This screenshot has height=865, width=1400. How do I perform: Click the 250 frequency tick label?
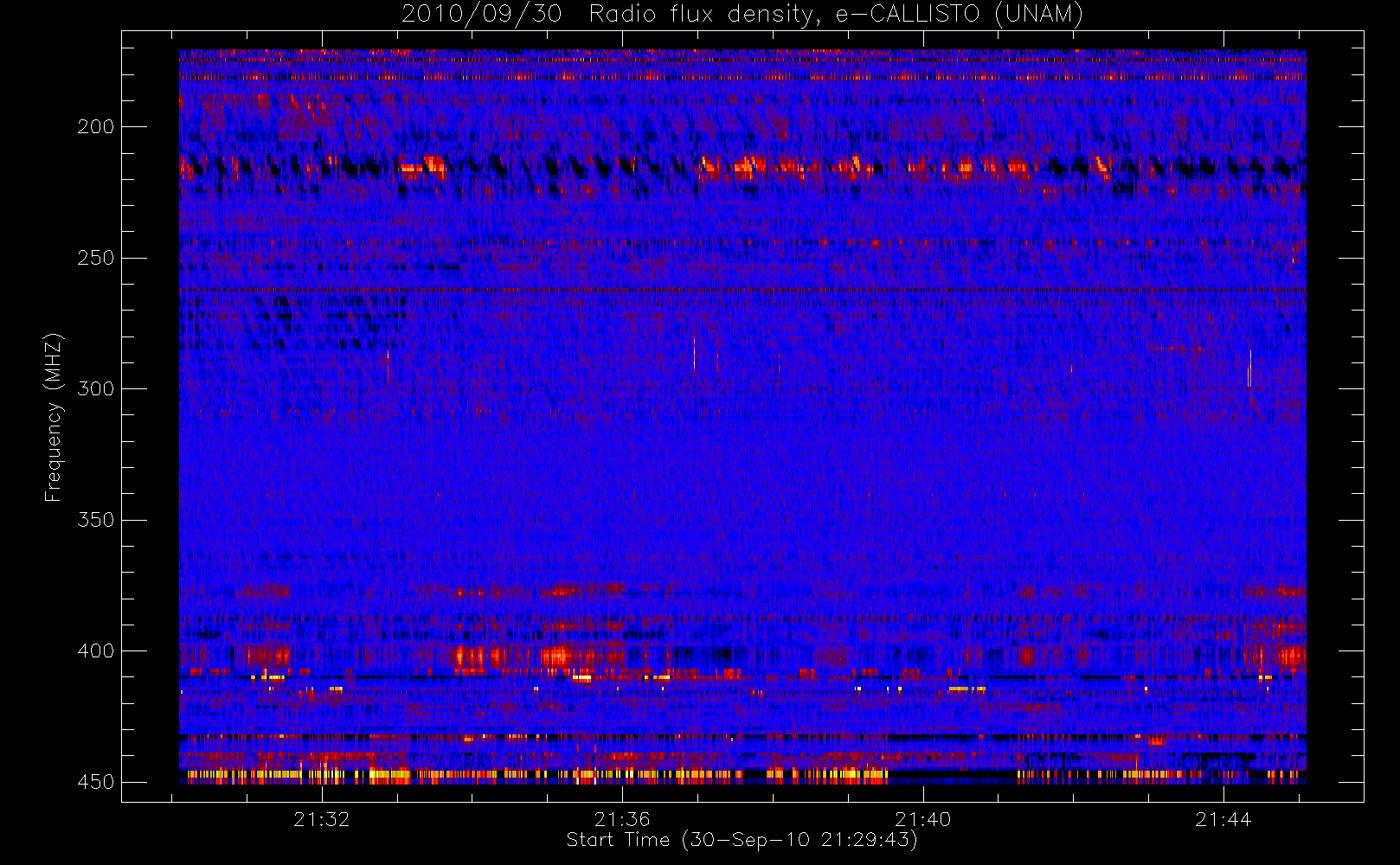pyautogui.click(x=95, y=258)
